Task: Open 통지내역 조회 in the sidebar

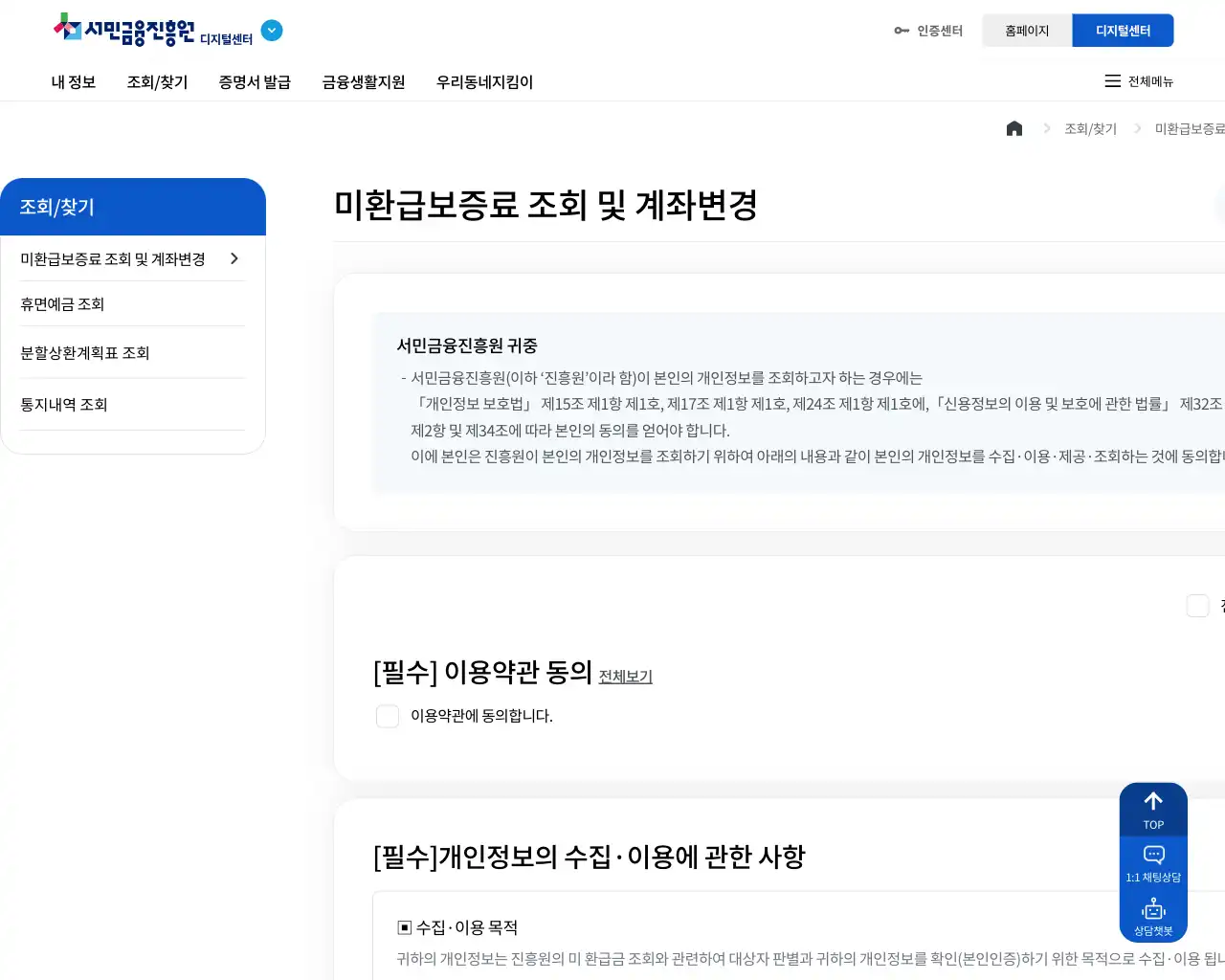Action: [64, 405]
